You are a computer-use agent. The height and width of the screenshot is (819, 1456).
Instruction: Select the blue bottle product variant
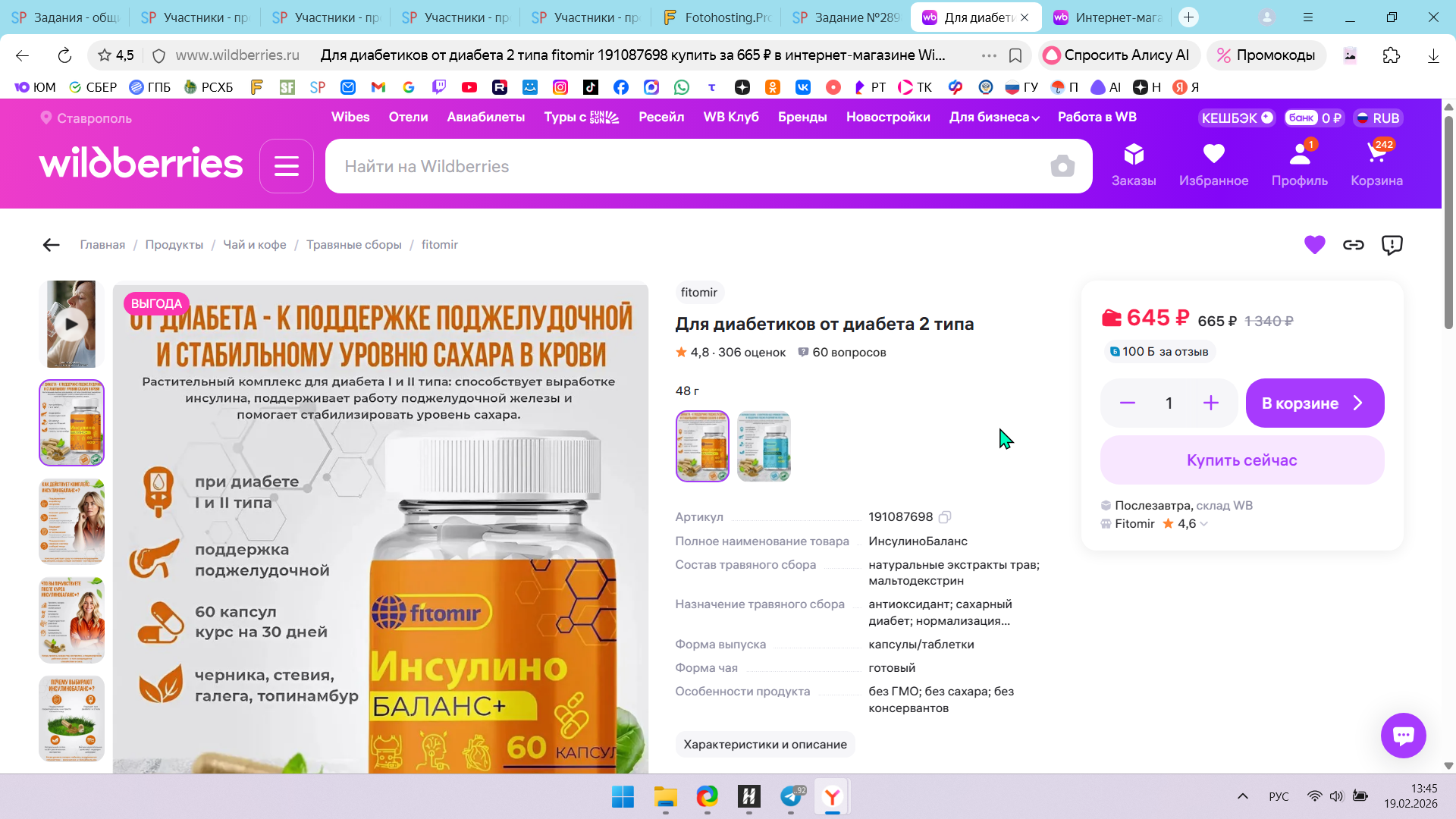point(764,447)
